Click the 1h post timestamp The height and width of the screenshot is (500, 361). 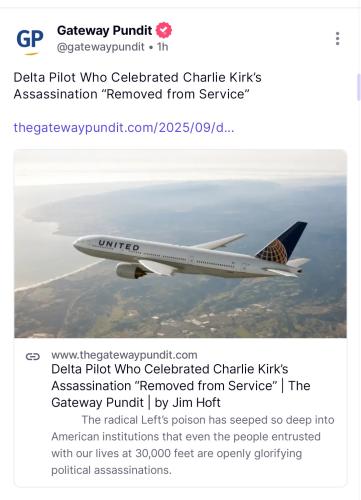coord(163,47)
